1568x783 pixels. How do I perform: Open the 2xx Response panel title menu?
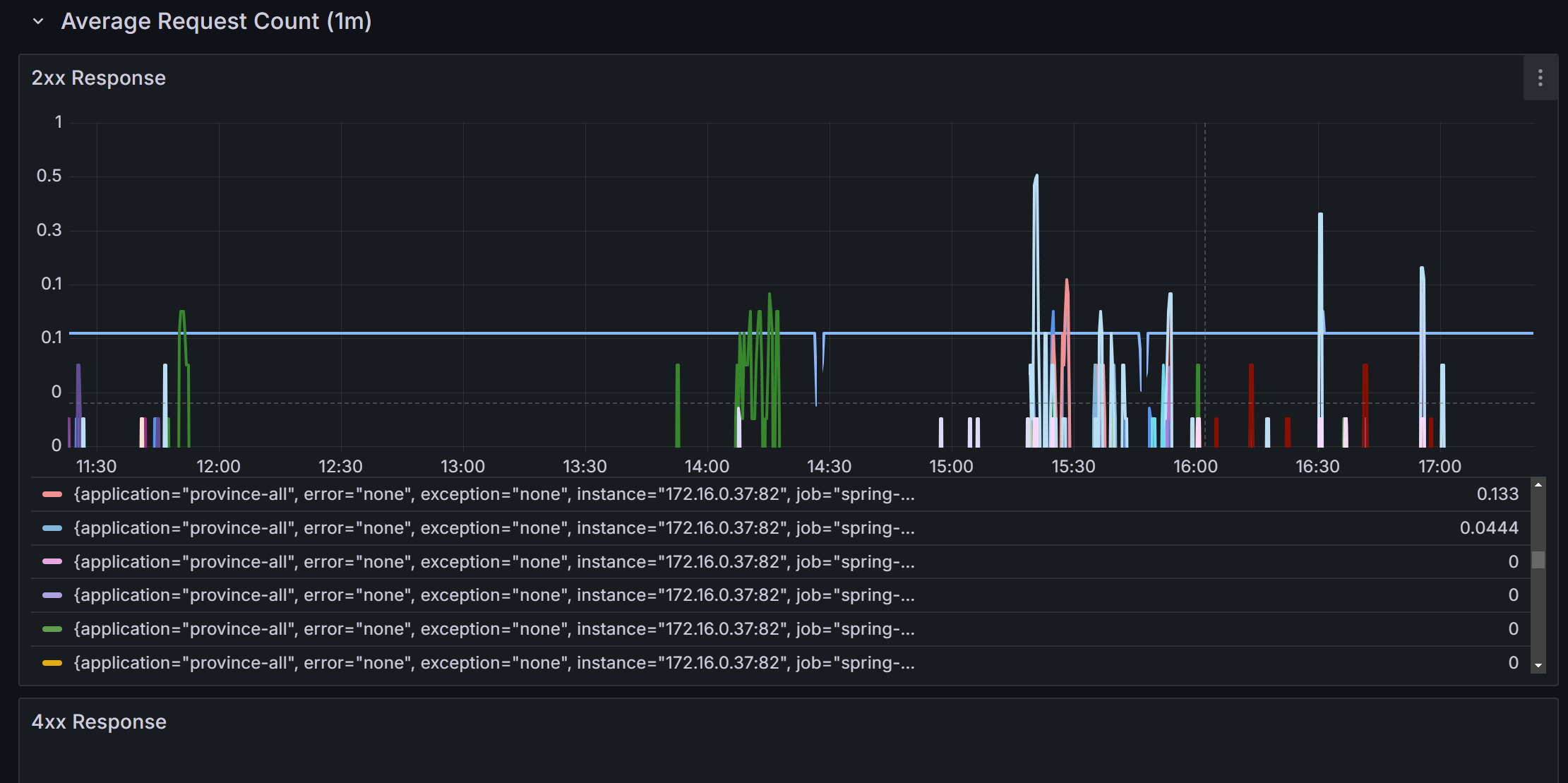point(99,78)
